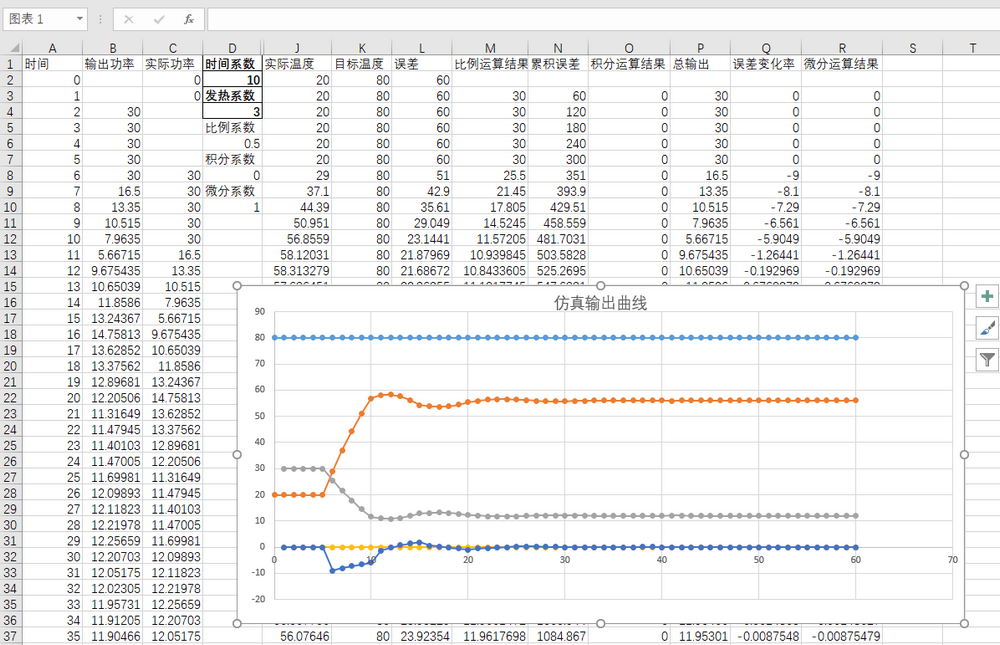Click the Name Box showing 图表 1
Viewport: 1000px width, 645px height.
(38, 19)
